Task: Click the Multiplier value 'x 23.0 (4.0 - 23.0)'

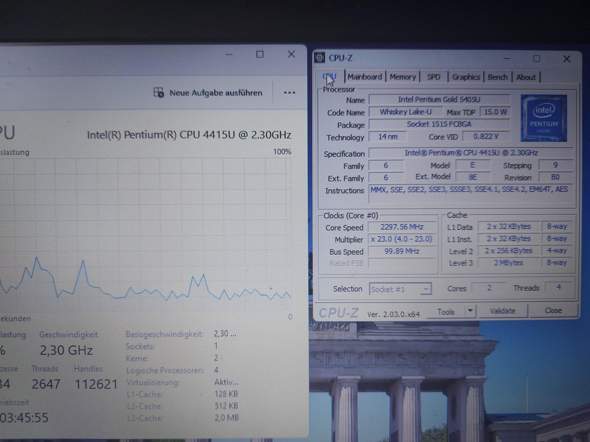Action: point(402,239)
